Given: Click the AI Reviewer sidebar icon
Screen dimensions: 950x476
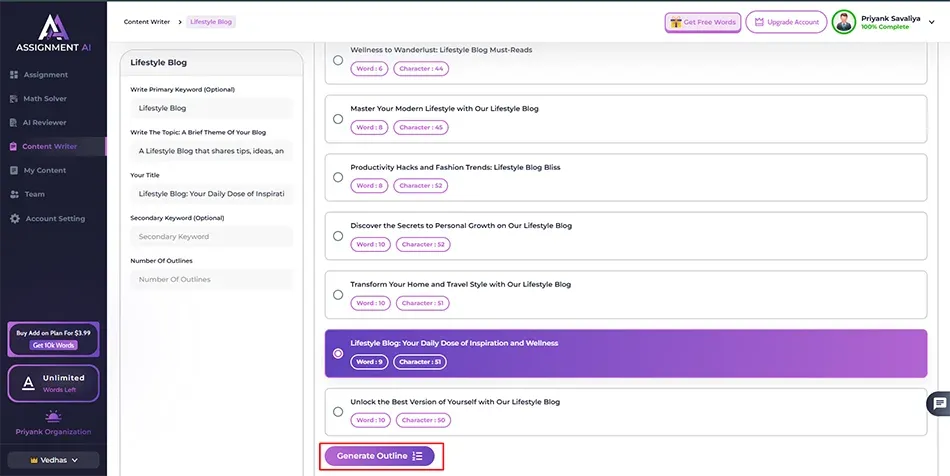Looking at the screenshot, I should click(x=14, y=123).
